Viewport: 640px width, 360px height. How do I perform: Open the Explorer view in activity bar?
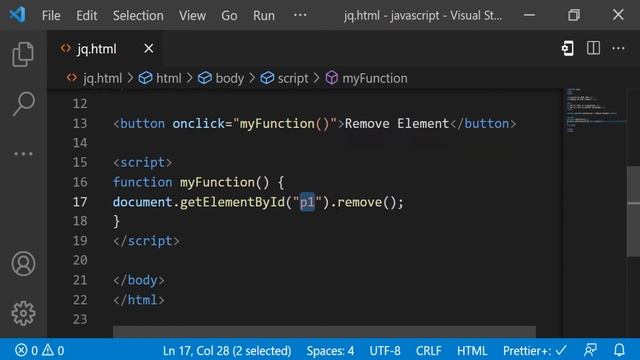coord(23,54)
